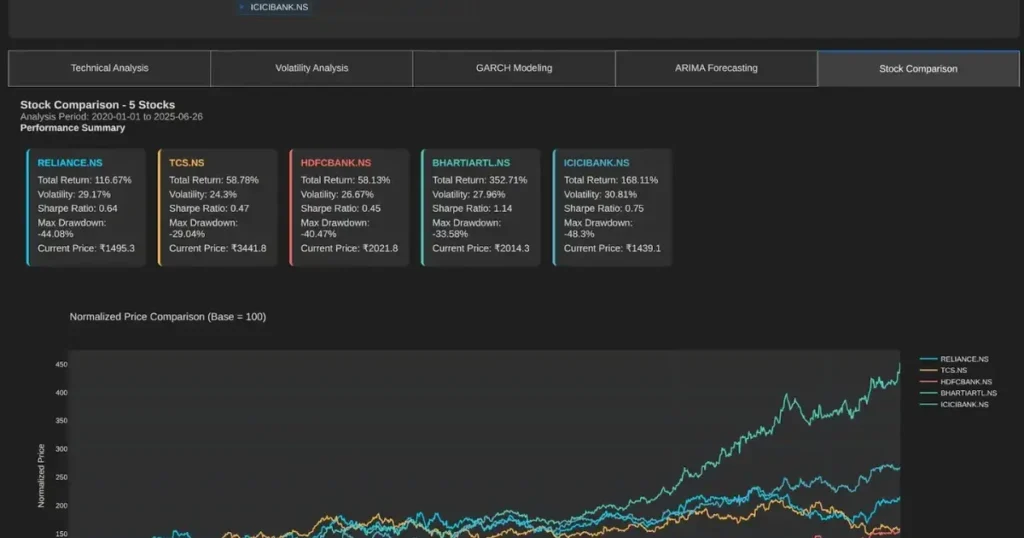Click the 450 tick label on the y-axis
This screenshot has height=538, width=1024.
coord(61,365)
